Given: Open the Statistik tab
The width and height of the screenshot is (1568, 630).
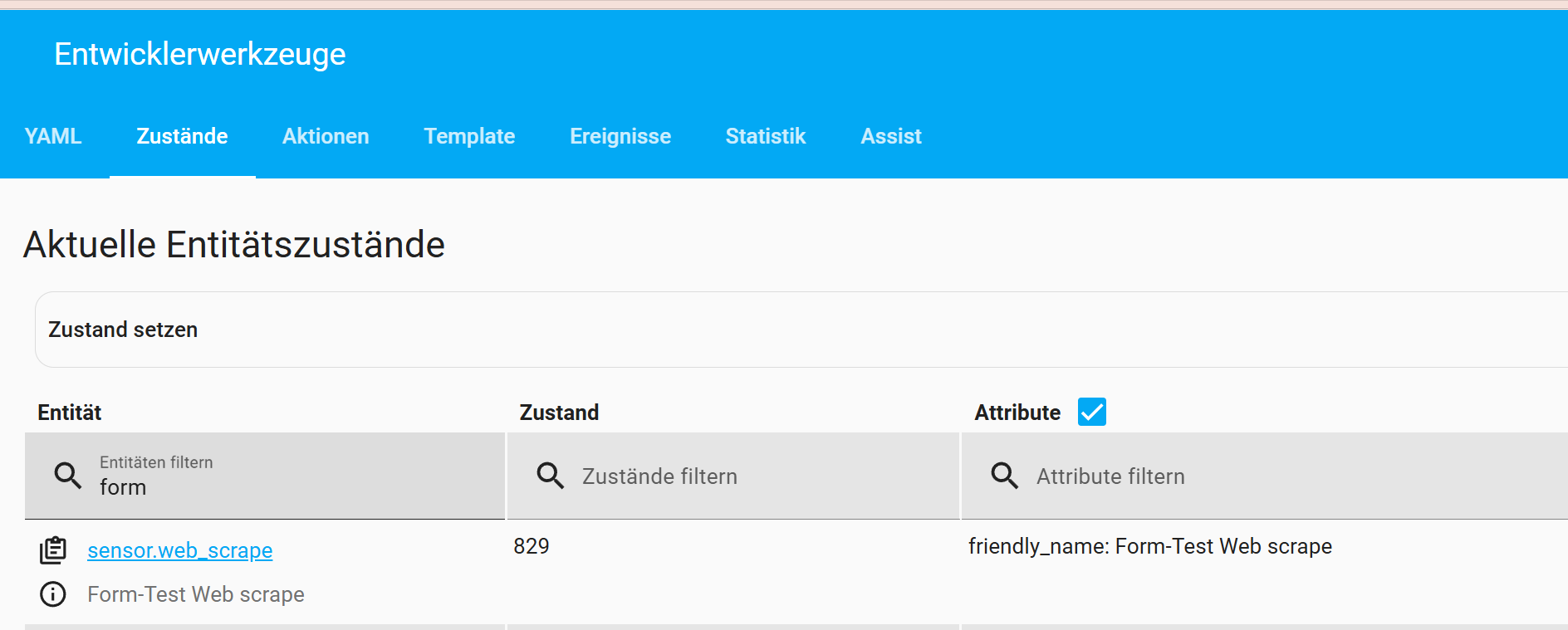Looking at the screenshot, I should point(765,136).
